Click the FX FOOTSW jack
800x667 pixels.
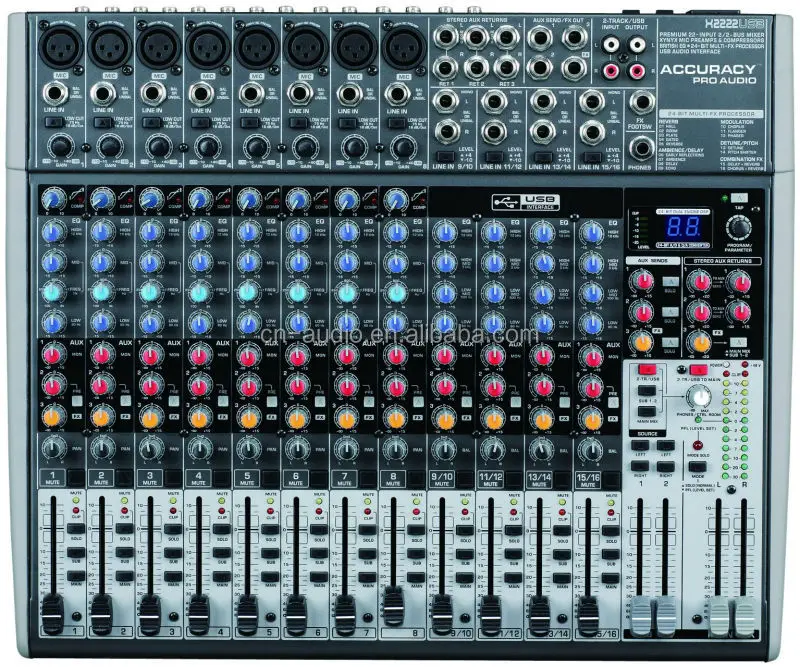point(641,102)
